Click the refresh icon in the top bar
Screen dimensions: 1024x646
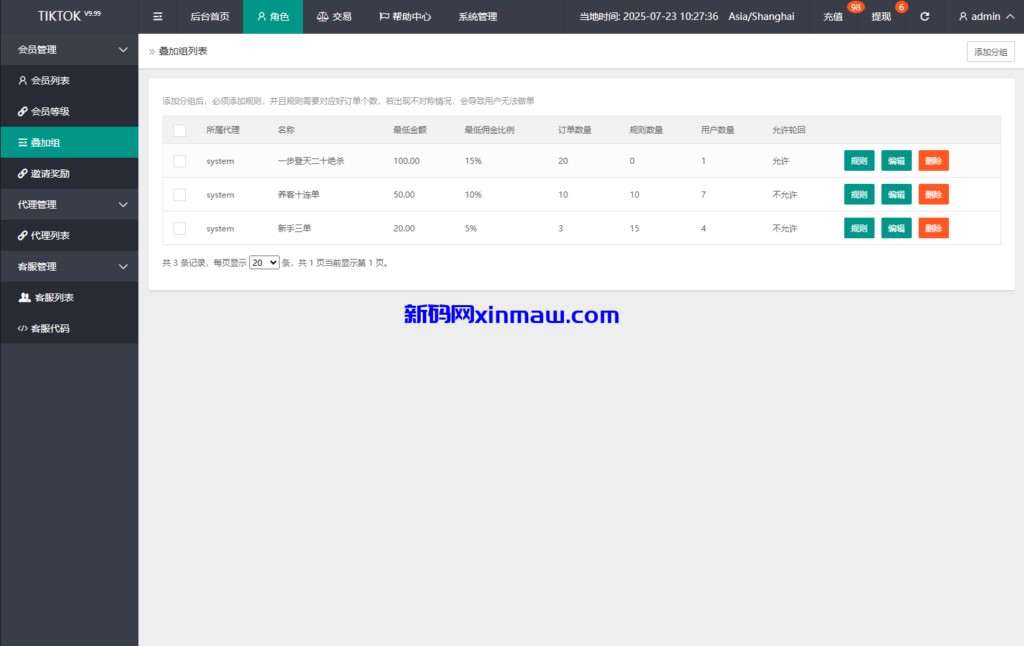coord(924,16)
